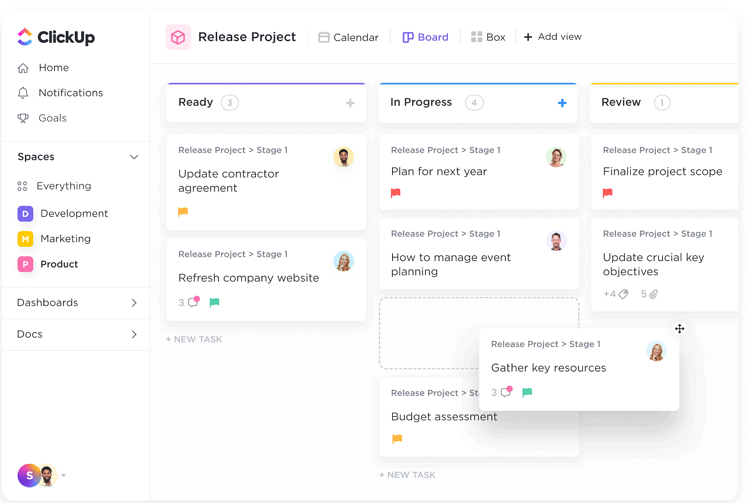This screenshot has width=755, height=503.
Task: Add task with plus in In Progress column
Action: [562, 103]
